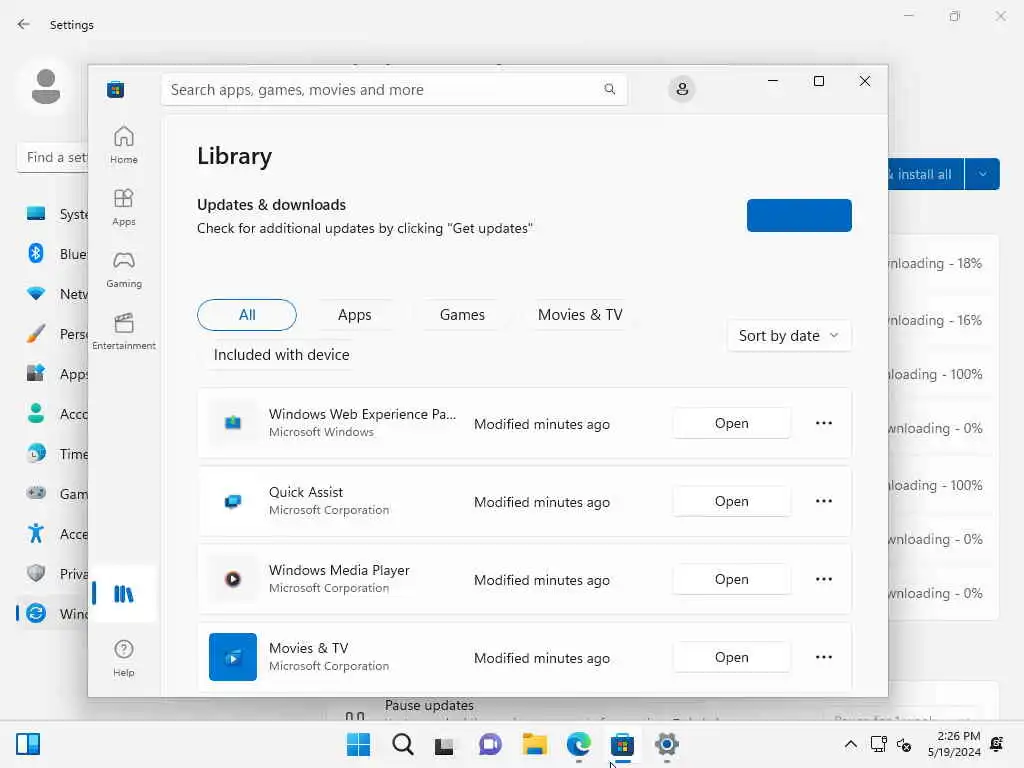The width and height of the screenshot is (1024, 768).
Task: Switch to Settings via taskbar gear icon
Action: pyautogui.click(x=666, y=744)
